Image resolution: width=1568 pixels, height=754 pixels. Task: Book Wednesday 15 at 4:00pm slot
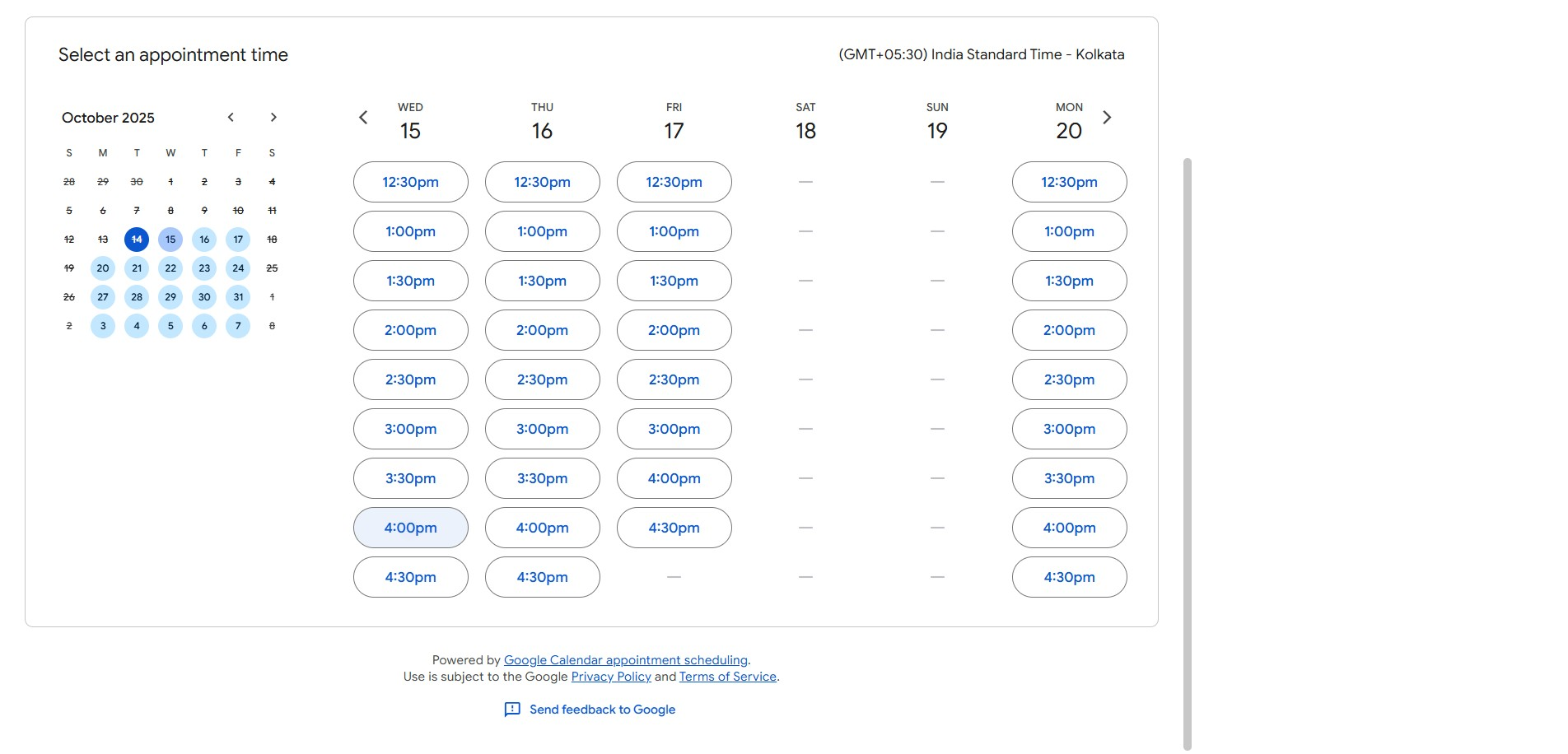click(x=410, y=528)
